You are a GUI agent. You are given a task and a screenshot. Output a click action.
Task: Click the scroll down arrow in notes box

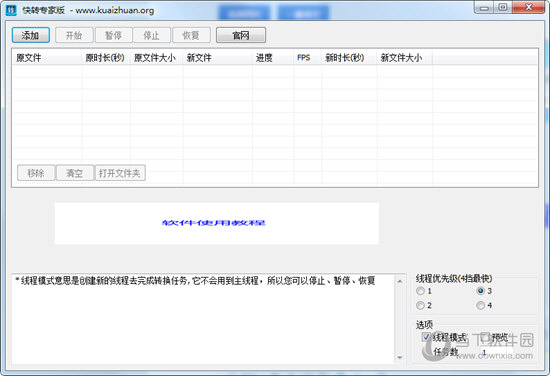point(400,357)
